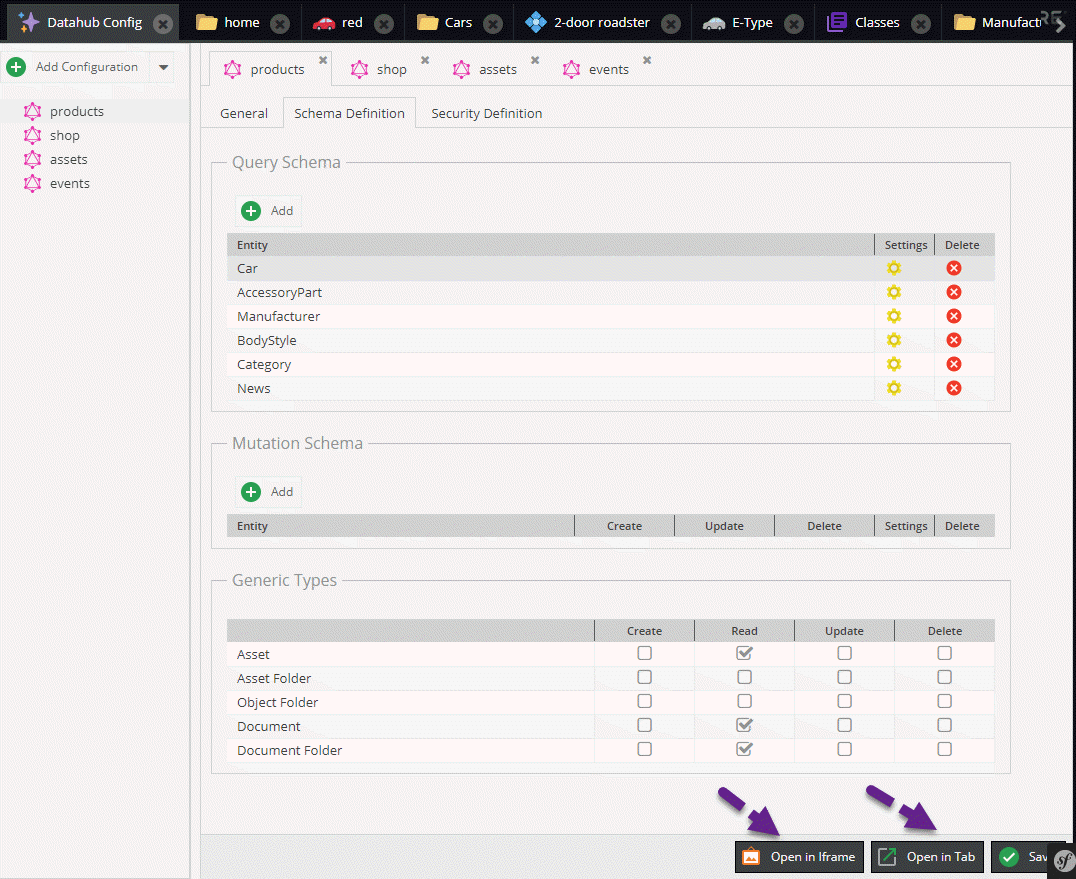Open settings gear for Category entity
This screenshot has height=879, width=1076.
(894, 364)
